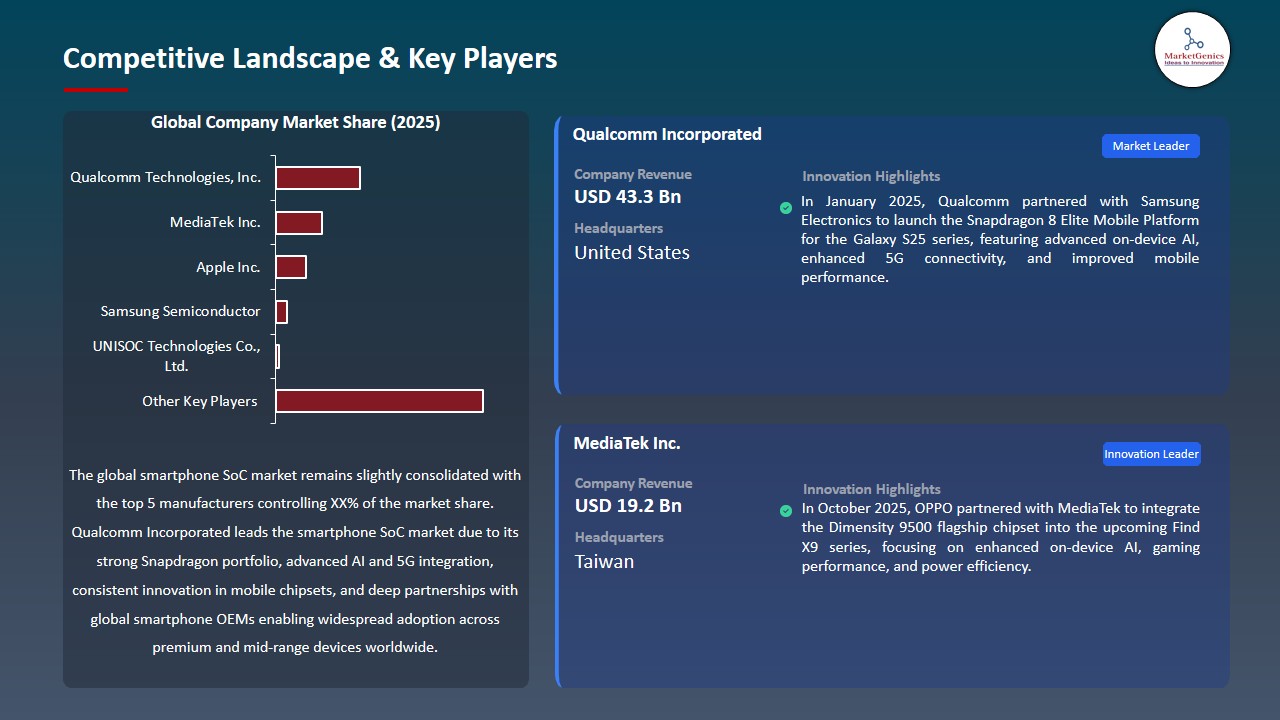Select the Qualcomm Technologies, Inc. bar
Viewport: 1280px width, 720px height.
coord(318,178)
